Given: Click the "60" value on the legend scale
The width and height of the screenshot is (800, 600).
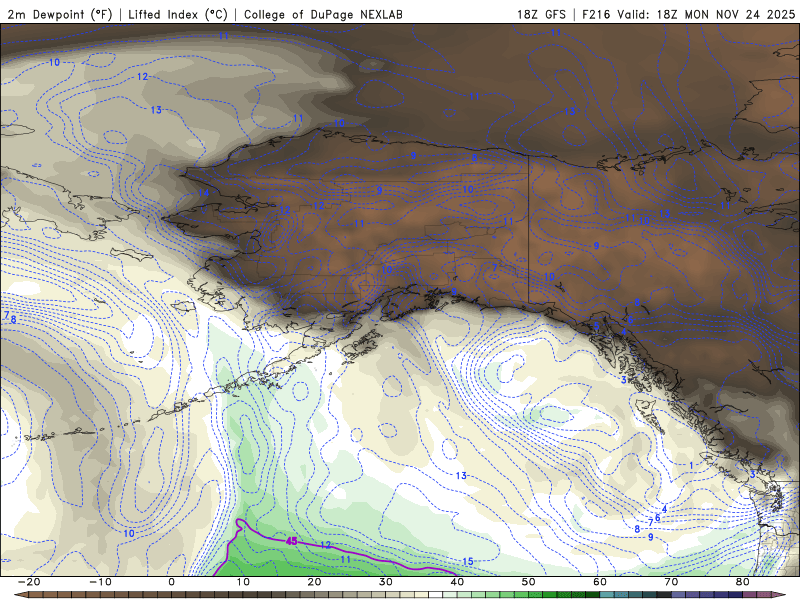Looking at the screenshot, I should click(x=600, y=582).
